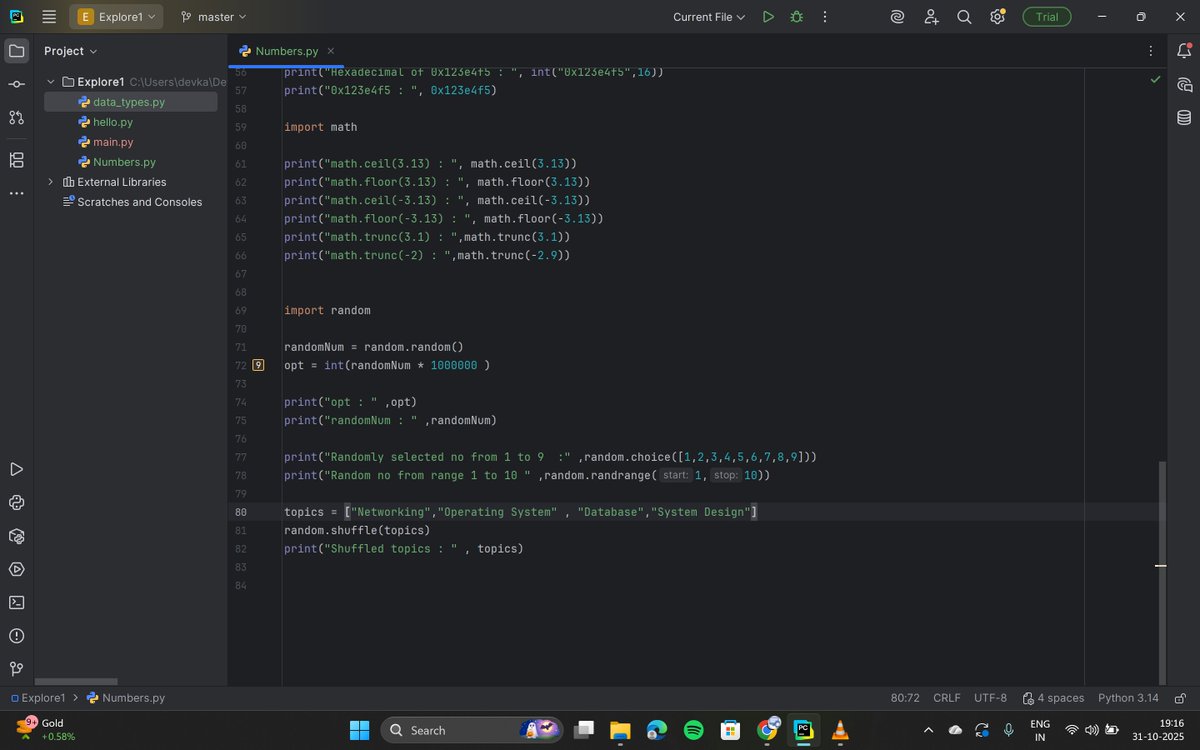Screen dimensions: 1200x750
Task: Open the master branch dropdown
Action: tap(213, 17)
